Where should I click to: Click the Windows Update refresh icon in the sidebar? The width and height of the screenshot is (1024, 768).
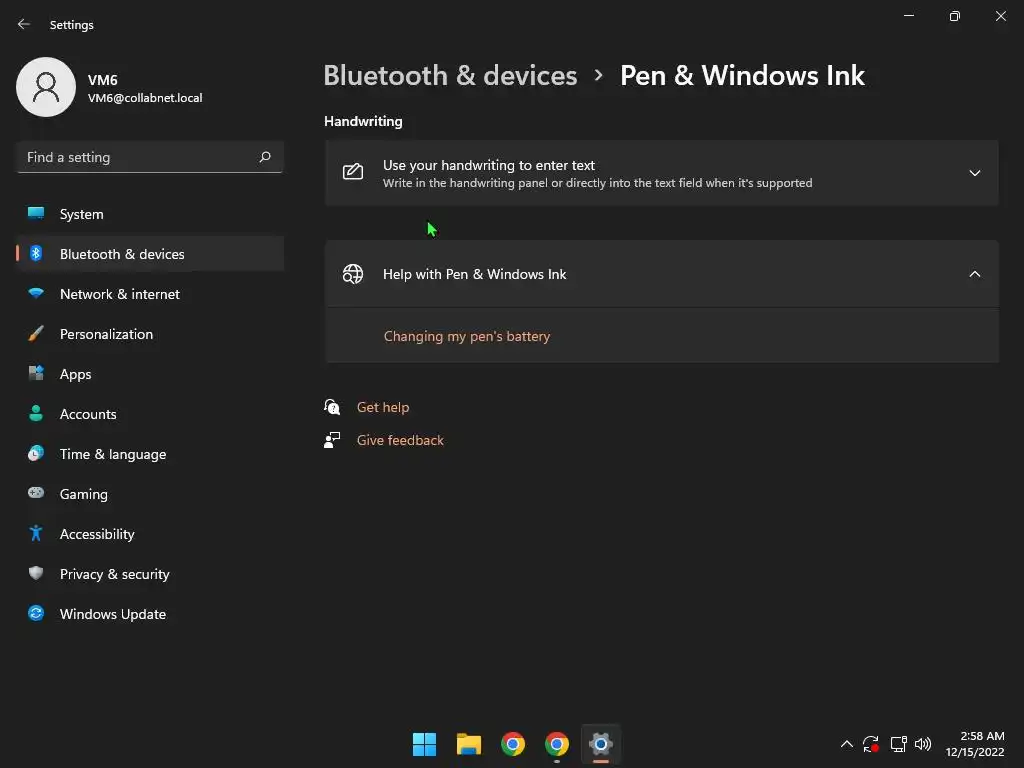click(x=36, y=613)
